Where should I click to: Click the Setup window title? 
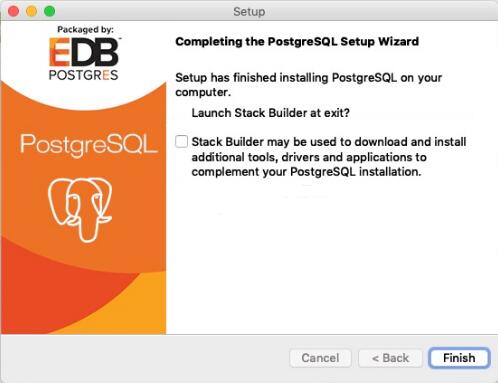coord(249,12)
